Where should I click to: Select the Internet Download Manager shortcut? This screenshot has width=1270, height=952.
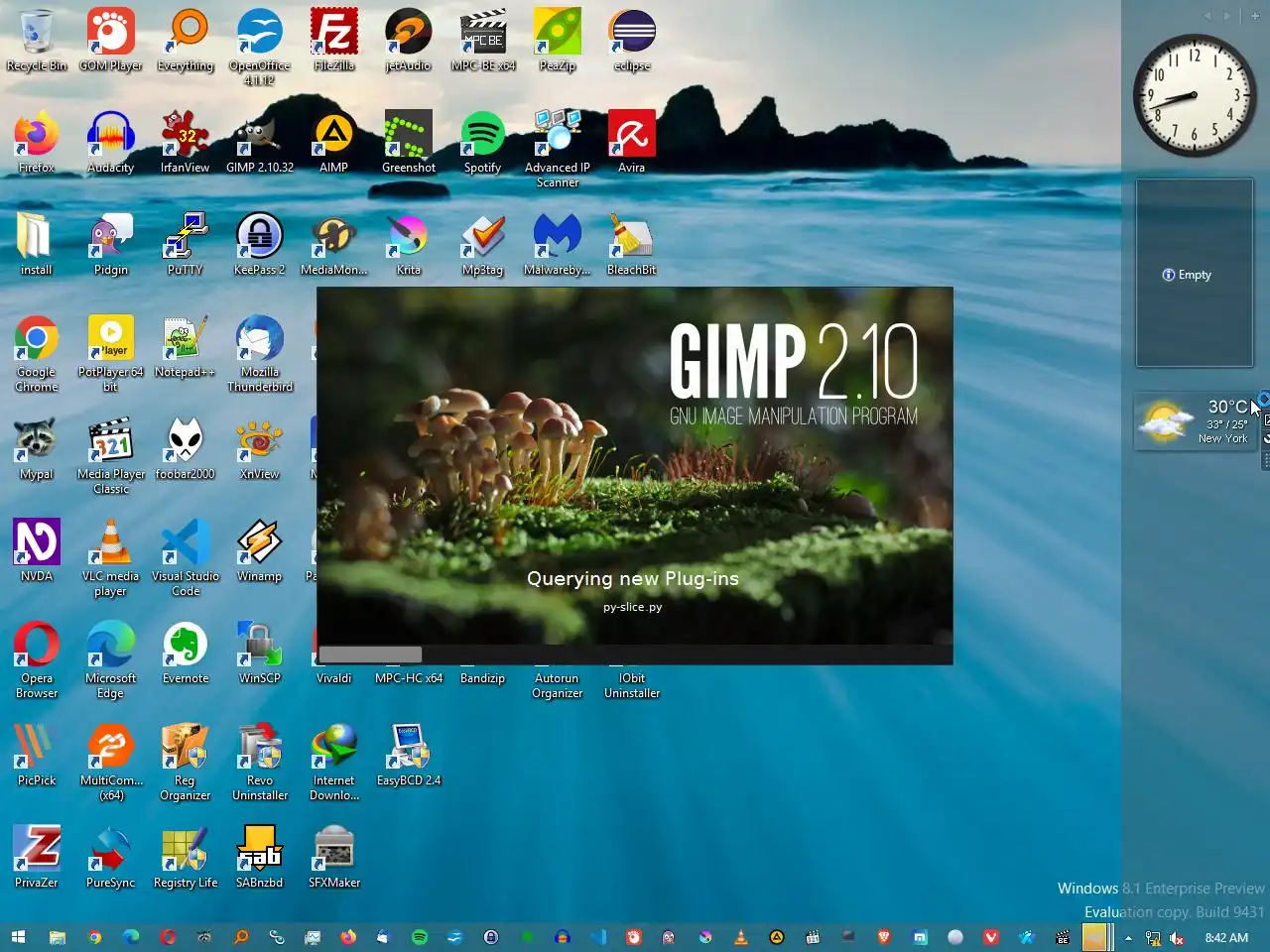click(334, 763)
